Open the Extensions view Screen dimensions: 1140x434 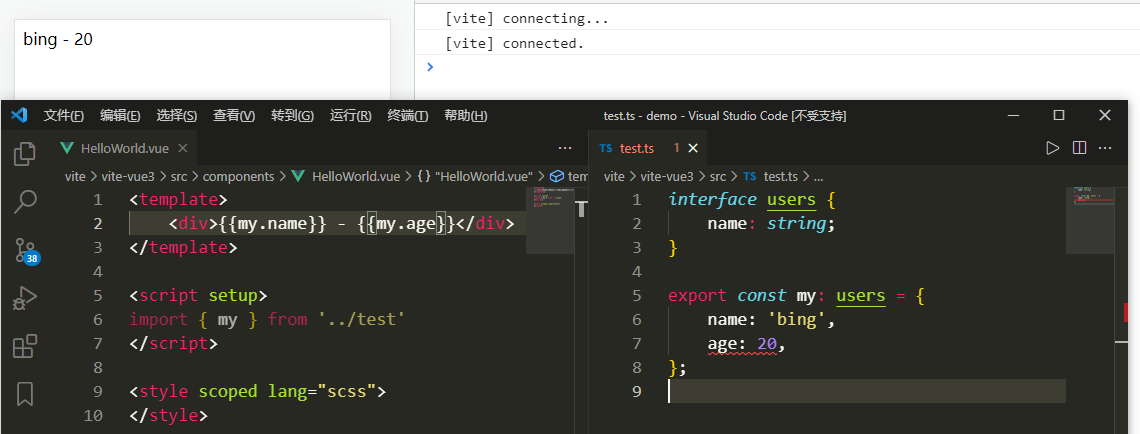(x=25, y=346)
